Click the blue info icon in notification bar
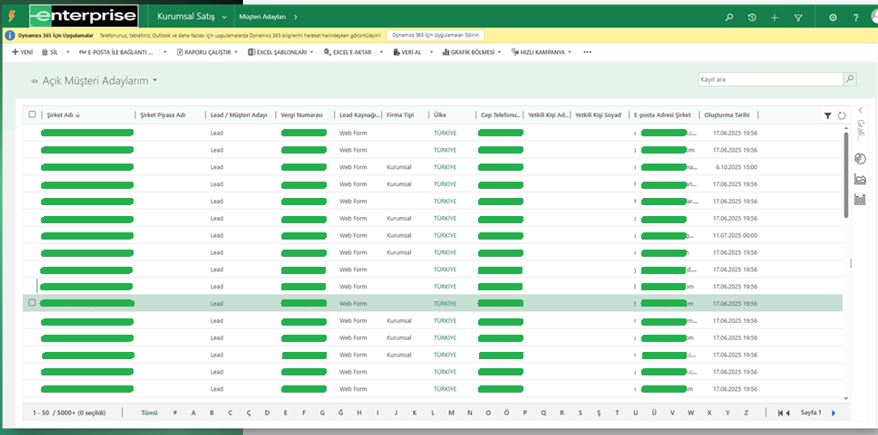This screenshot has height=435, width=878. pos(10,35)
